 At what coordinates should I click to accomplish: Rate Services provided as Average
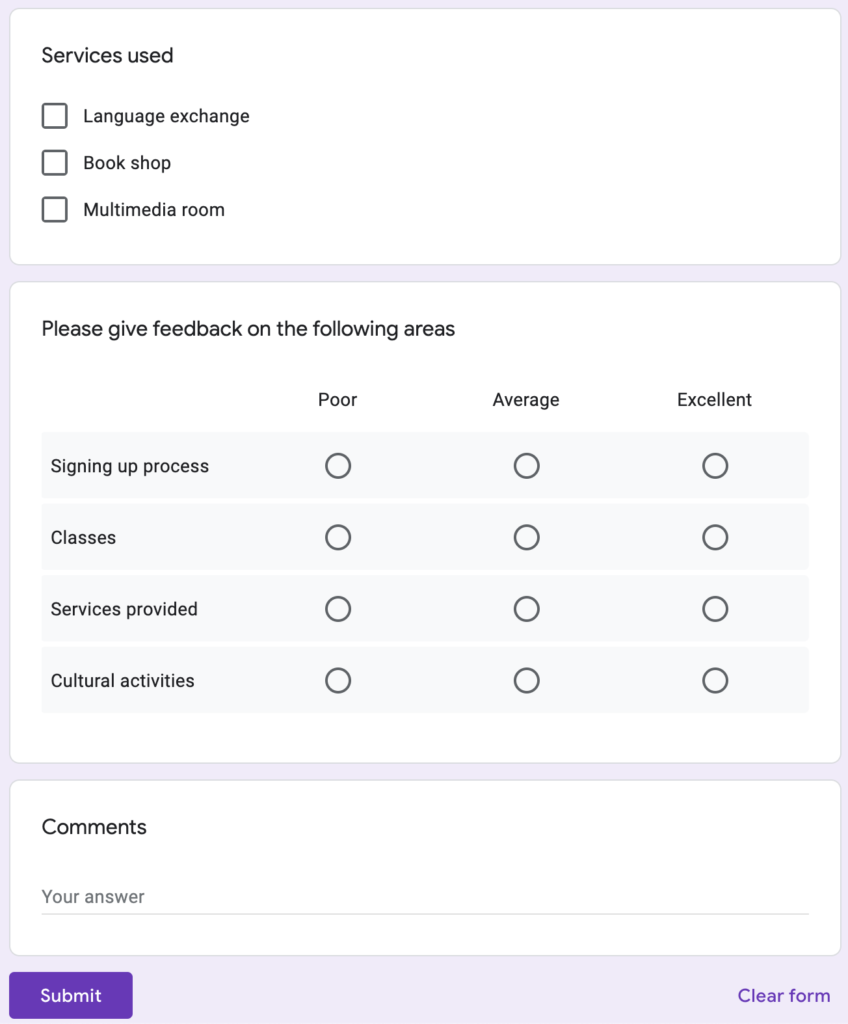[526, 608]
